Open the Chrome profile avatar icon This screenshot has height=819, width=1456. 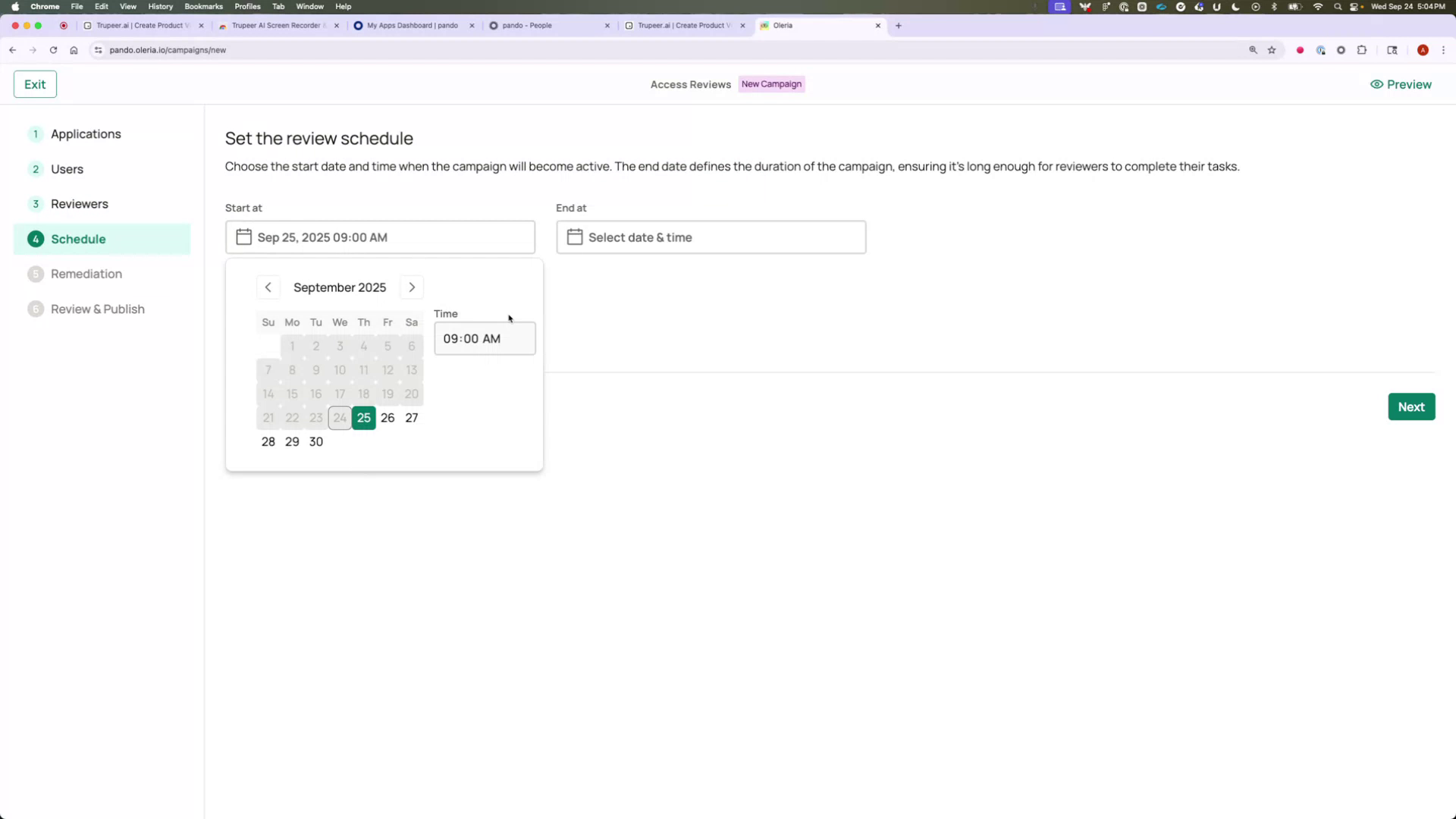click(x=1423, y=50)
